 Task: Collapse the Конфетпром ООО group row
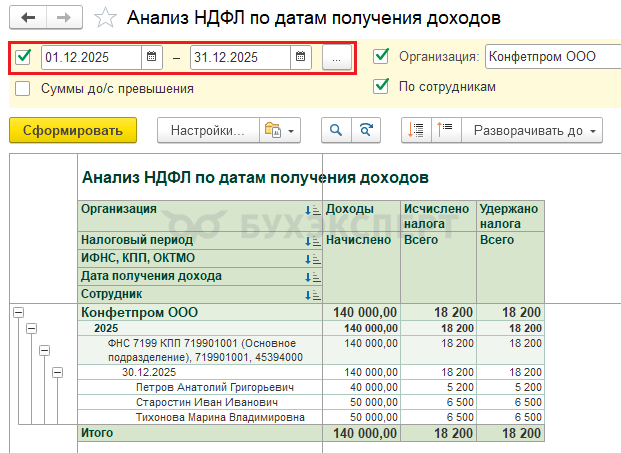click(17, 312)
